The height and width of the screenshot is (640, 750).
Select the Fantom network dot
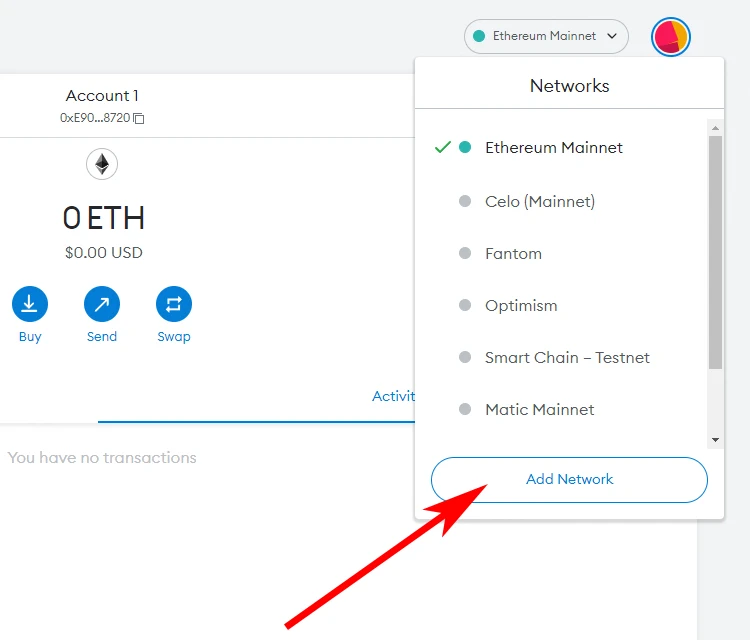pos(464,253)
